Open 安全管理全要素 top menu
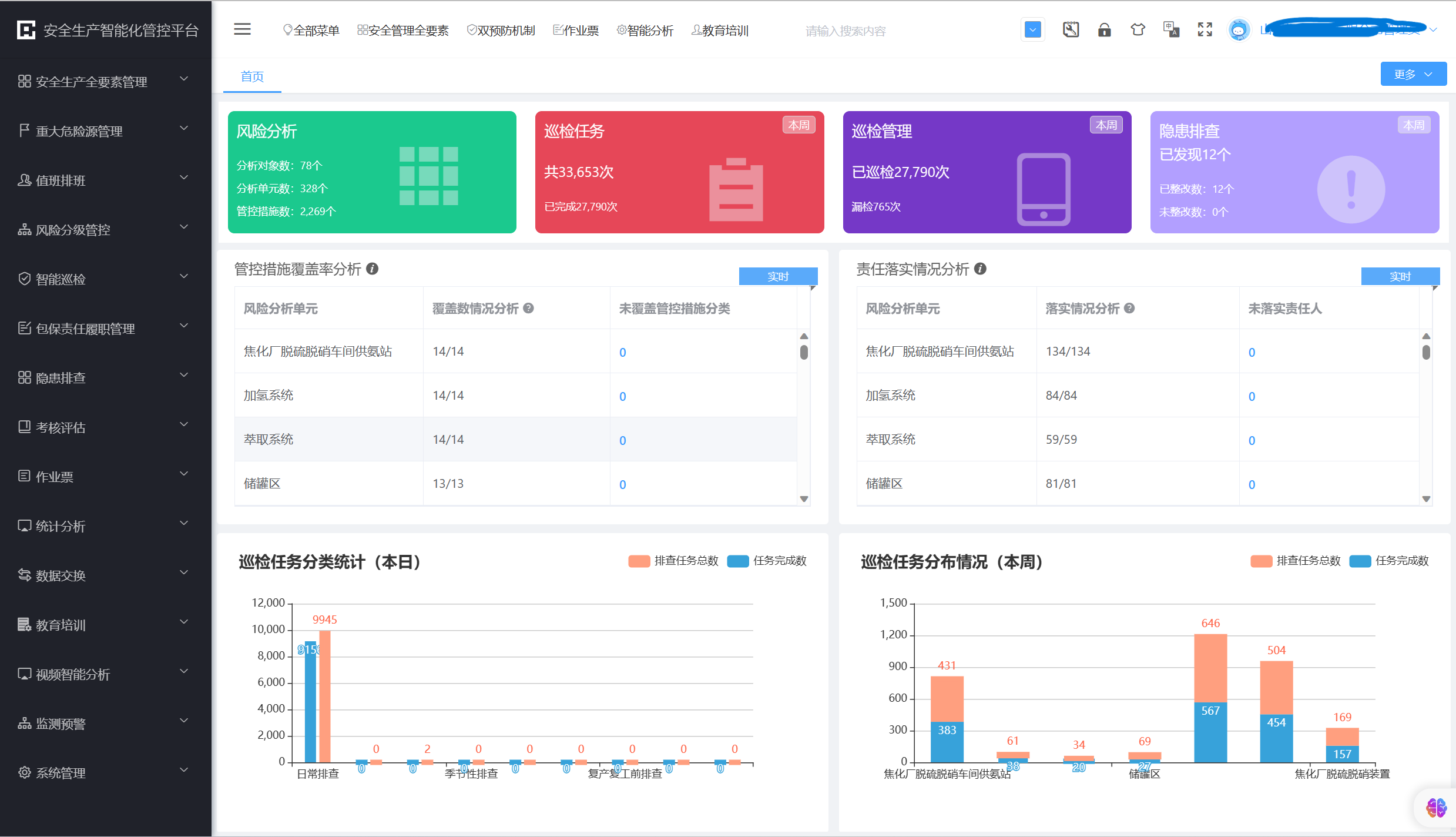Screen dimensions: 1456x837 point(403,30)
